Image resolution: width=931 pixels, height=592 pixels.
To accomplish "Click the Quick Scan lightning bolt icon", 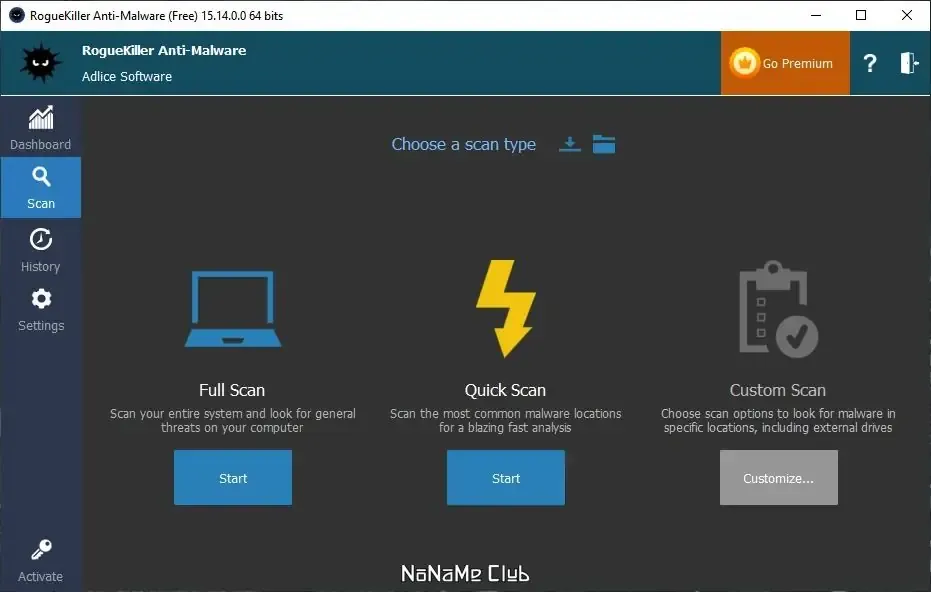I will tap(506, 308).
